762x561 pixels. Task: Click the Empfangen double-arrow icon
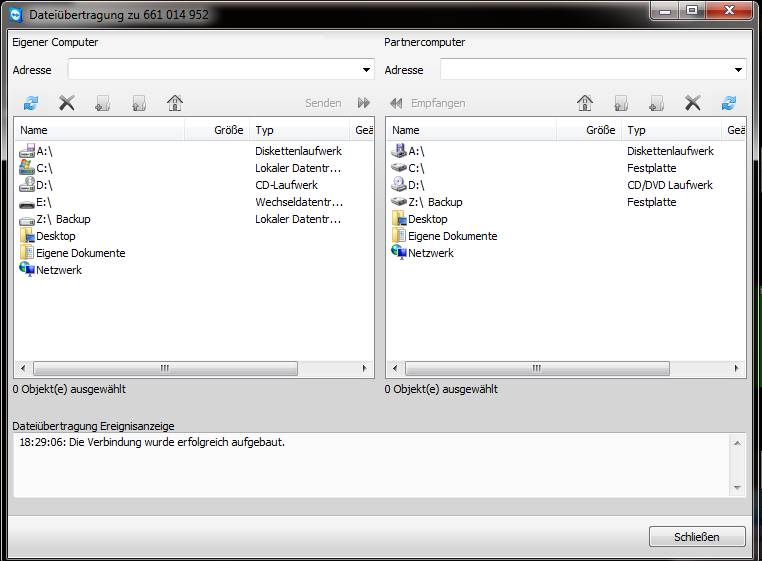coord(396,103)
